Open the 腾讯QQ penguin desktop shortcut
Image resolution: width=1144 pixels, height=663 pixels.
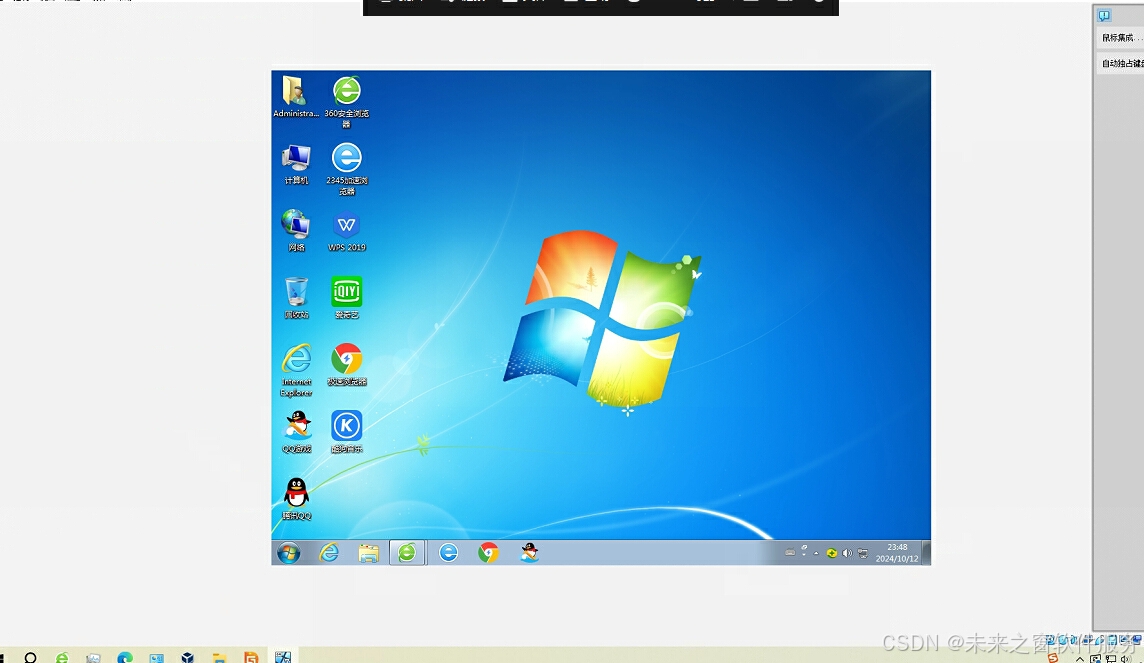pyautogui.click(x=295, y=499)
